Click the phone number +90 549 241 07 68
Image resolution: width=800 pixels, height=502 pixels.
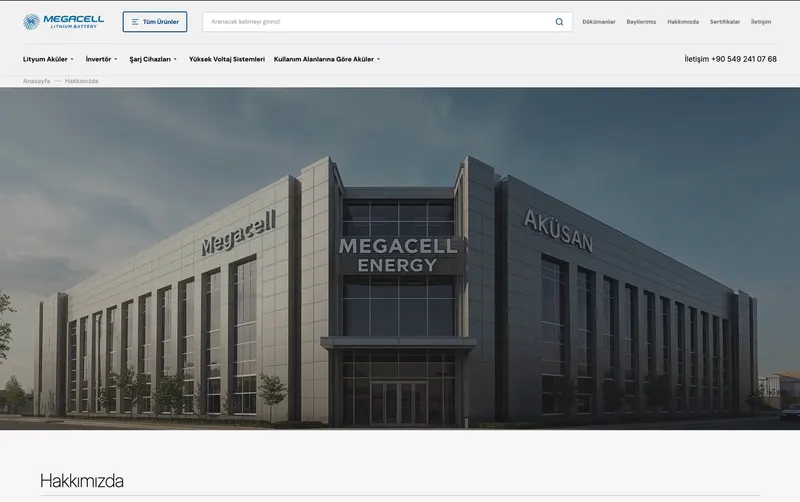743,59
